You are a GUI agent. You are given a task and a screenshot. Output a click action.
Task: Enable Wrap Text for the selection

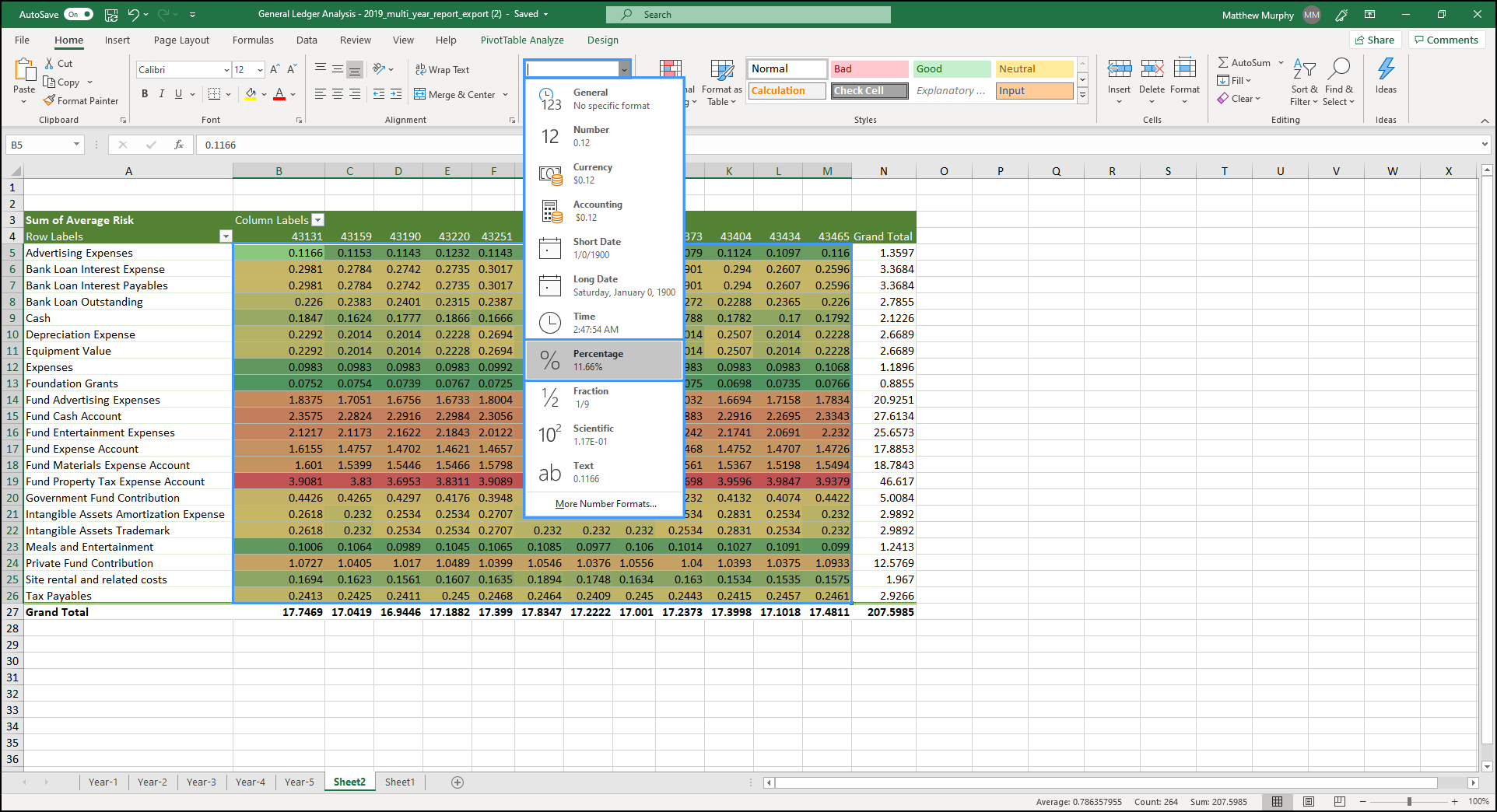[442, 69]
